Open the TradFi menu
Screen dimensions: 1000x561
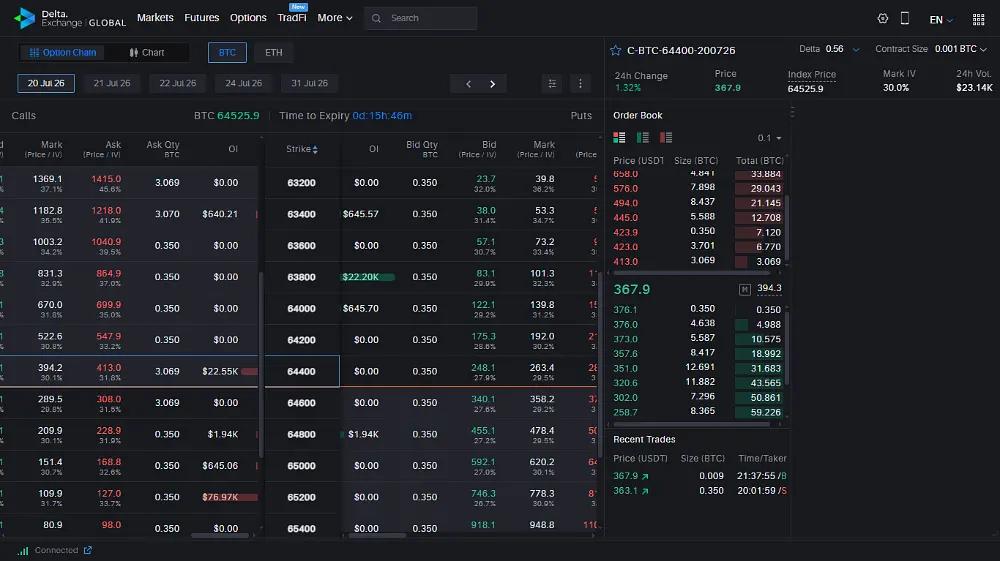click(x=292, y=18)
